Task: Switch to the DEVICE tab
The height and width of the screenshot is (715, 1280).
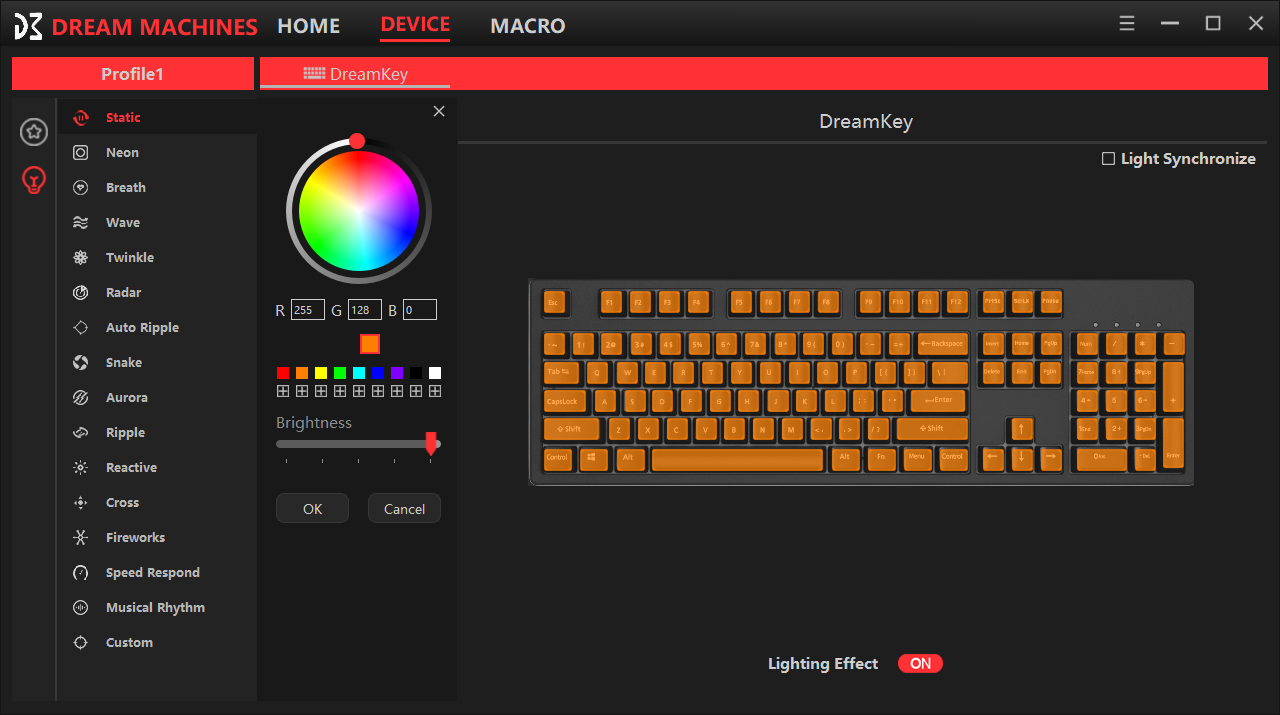Action: coord(415,25)
